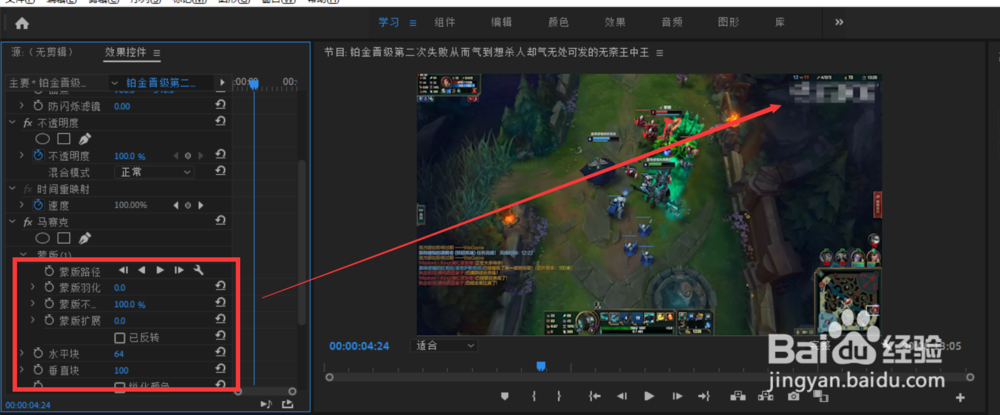Screen dimensions: 1000x415
Task: Create rectangle mask under 马赛克 effect
Action: (x=63, y=238)
